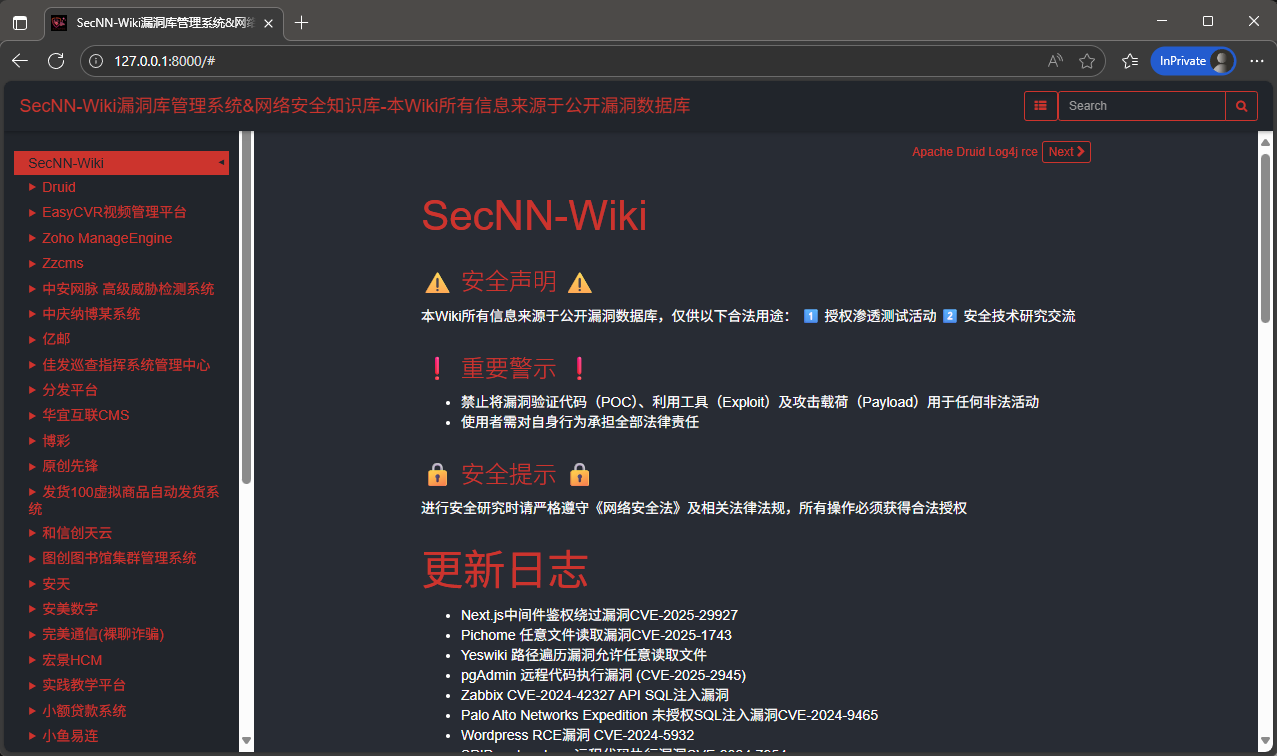Click the main page scrollbar down arrow
The width and height of the screenshot is (1277, 756).
tap(1265, 742)
